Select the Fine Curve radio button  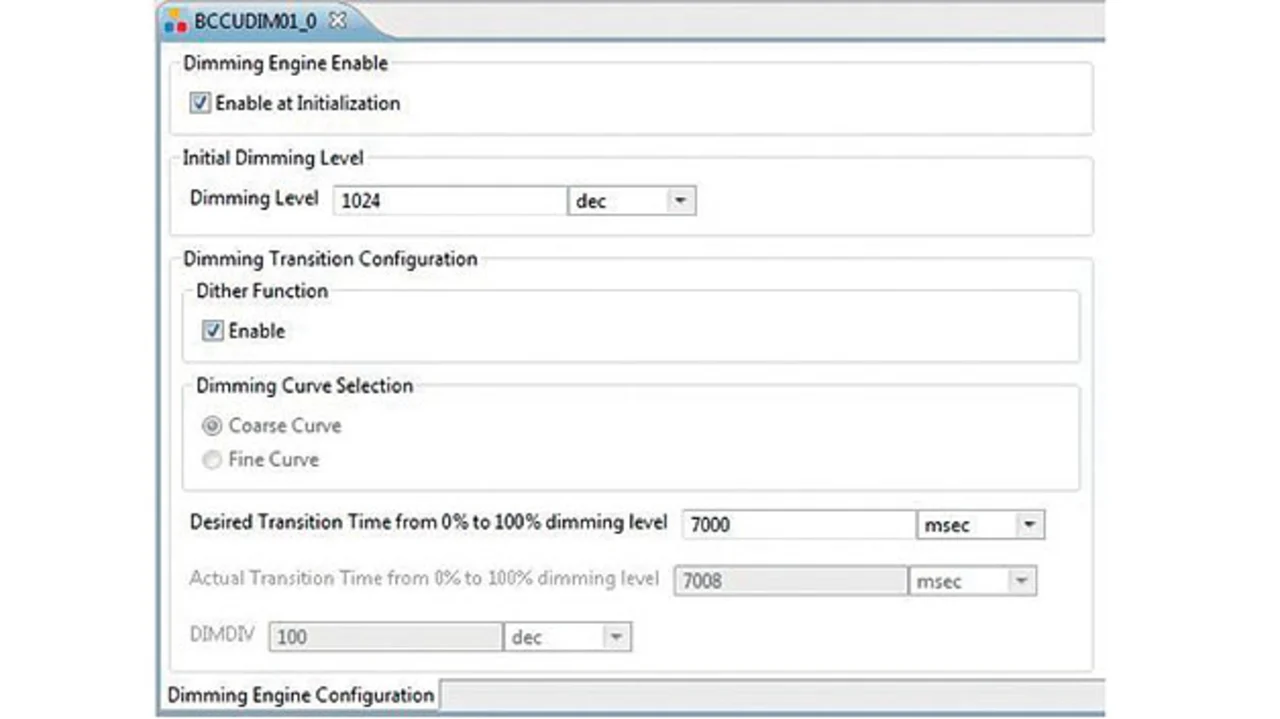tap(212, 460)
